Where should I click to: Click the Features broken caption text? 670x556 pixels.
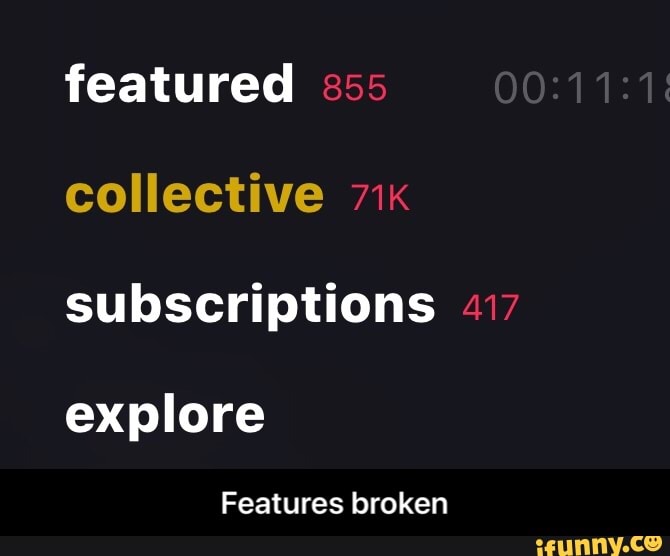(335, 503)
